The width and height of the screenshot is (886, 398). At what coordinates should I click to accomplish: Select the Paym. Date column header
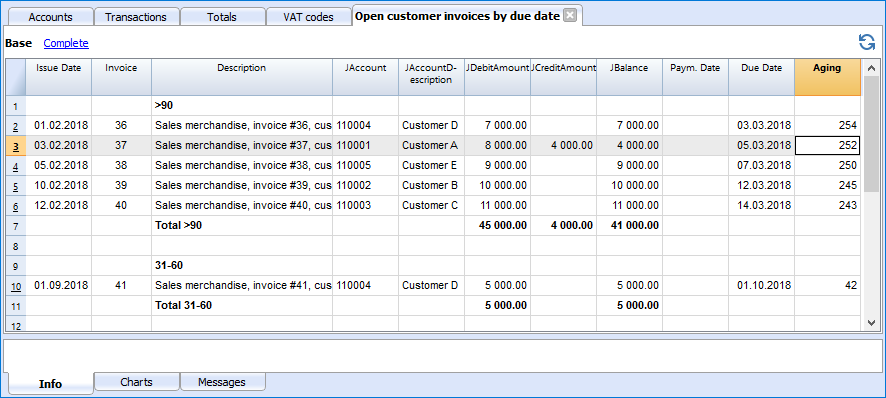(x=696, y=76)
